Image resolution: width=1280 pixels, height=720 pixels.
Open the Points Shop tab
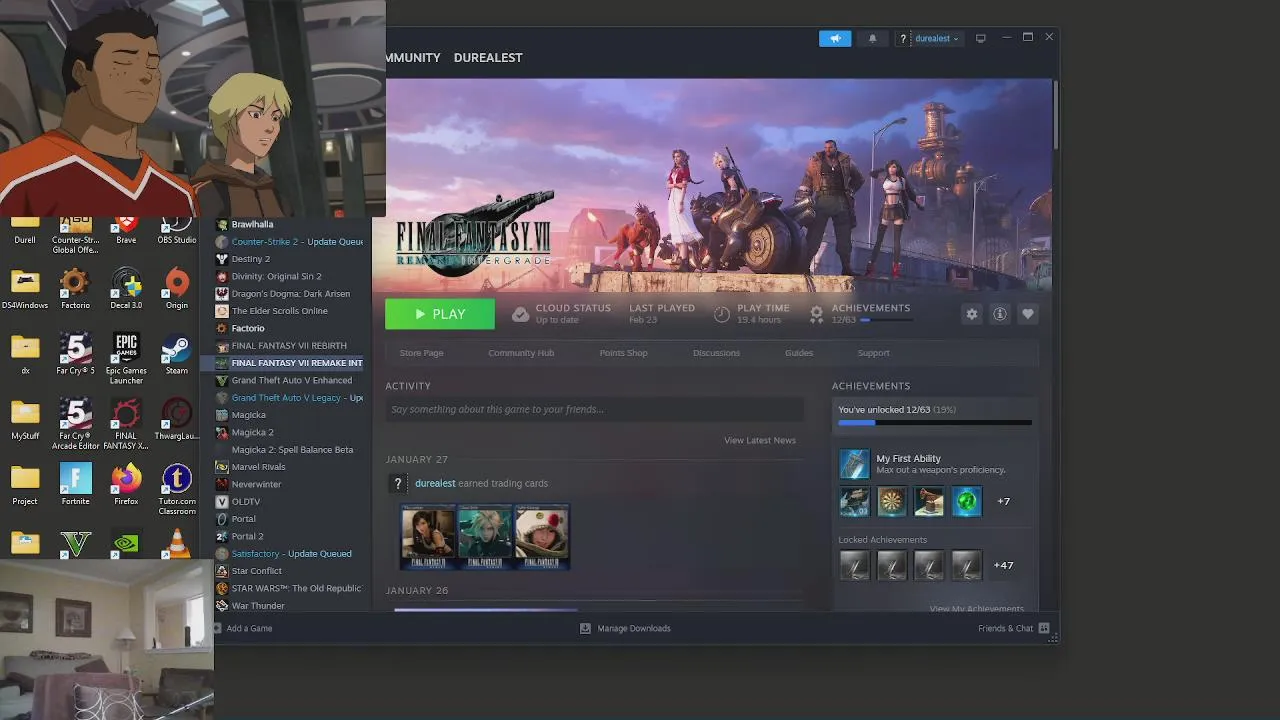[x=623, y=353]
